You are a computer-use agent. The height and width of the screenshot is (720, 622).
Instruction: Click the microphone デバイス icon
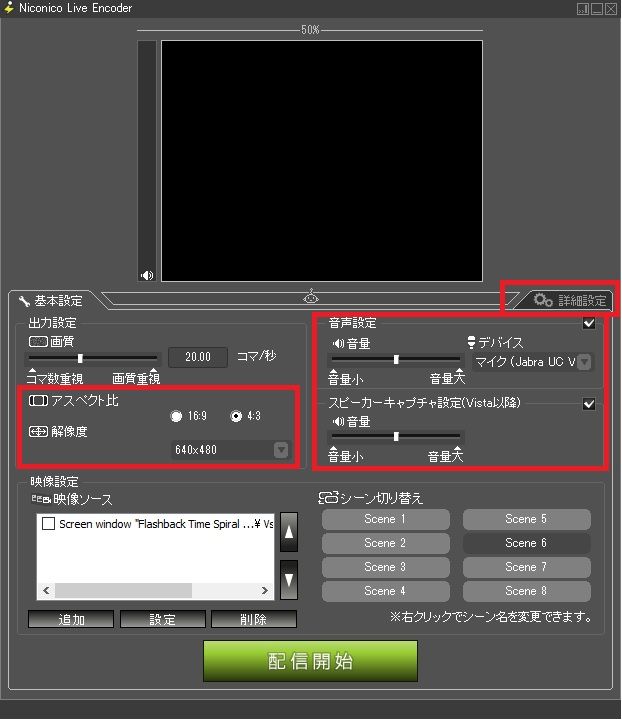click(x=471, y=342)
